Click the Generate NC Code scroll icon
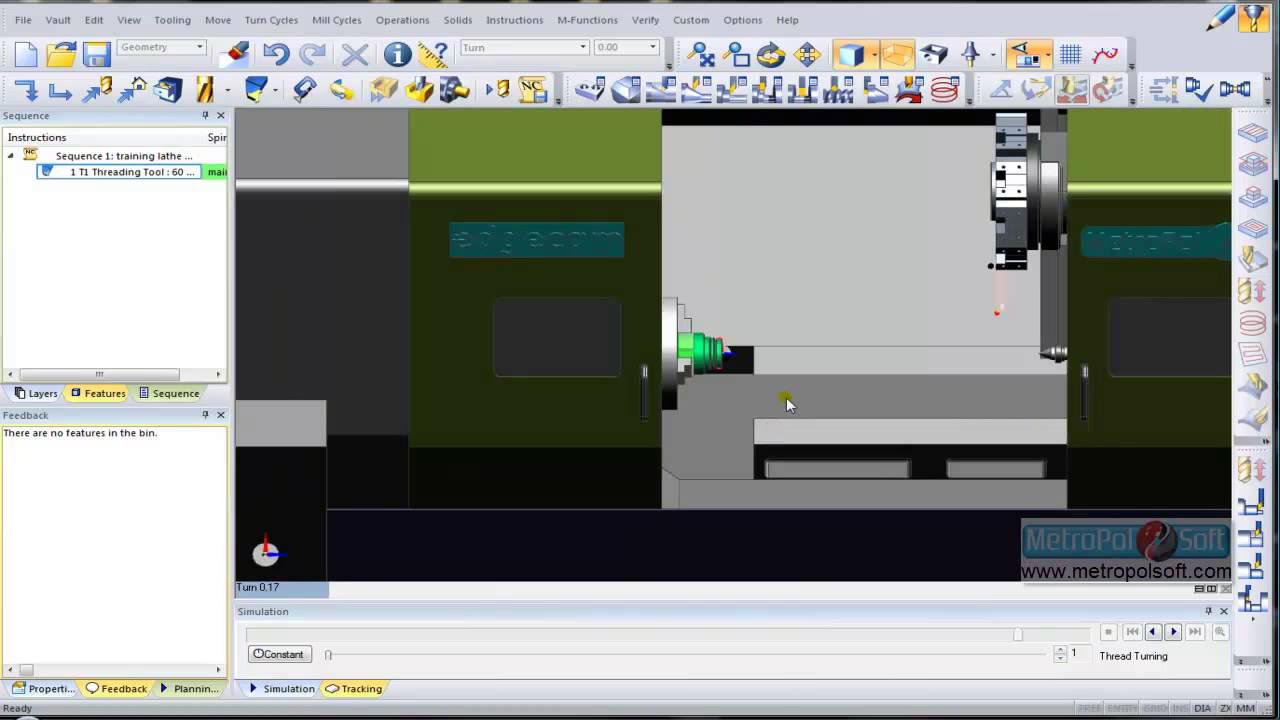 [532, 91]
